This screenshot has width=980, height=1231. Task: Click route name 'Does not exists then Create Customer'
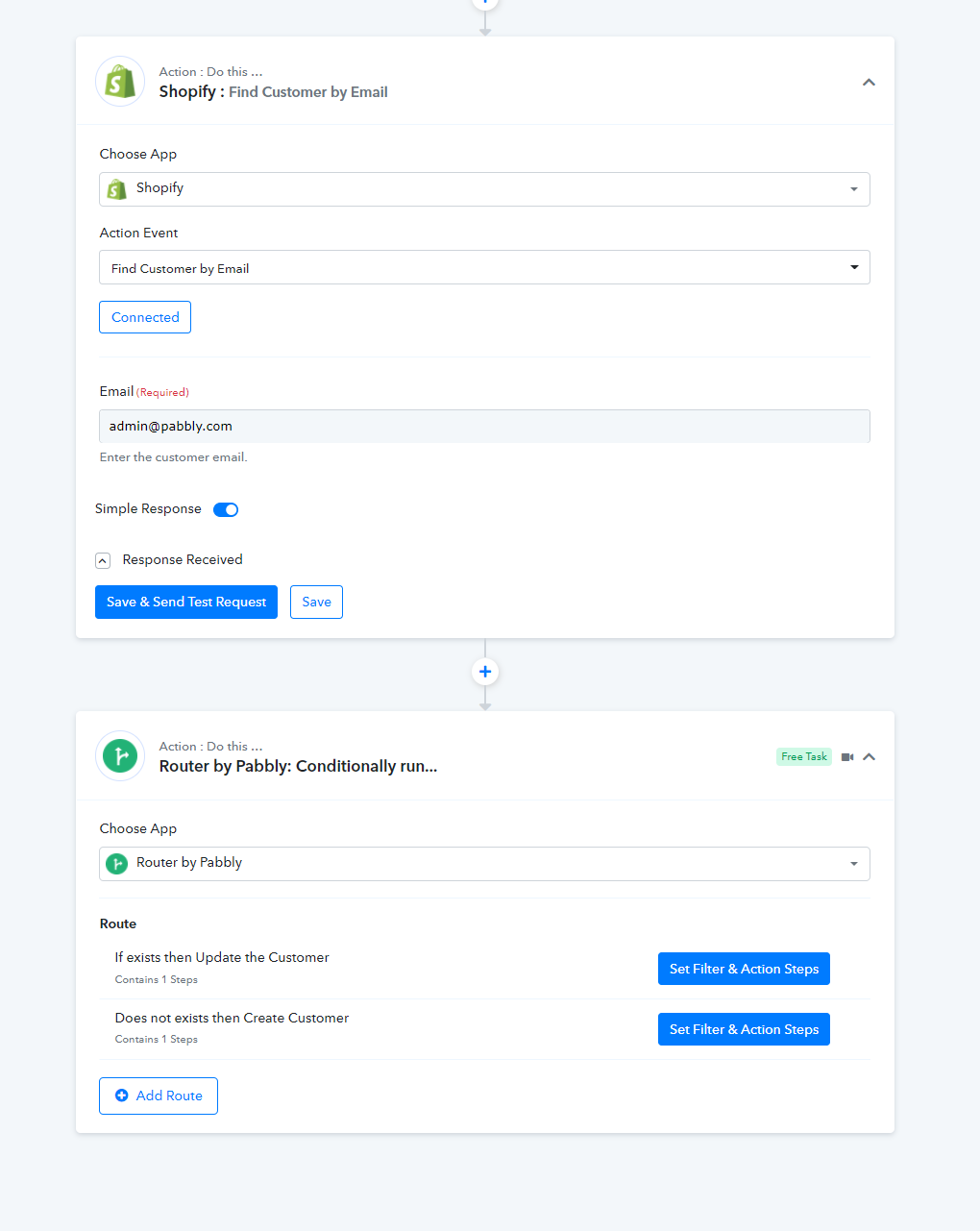coord(232,1018)
